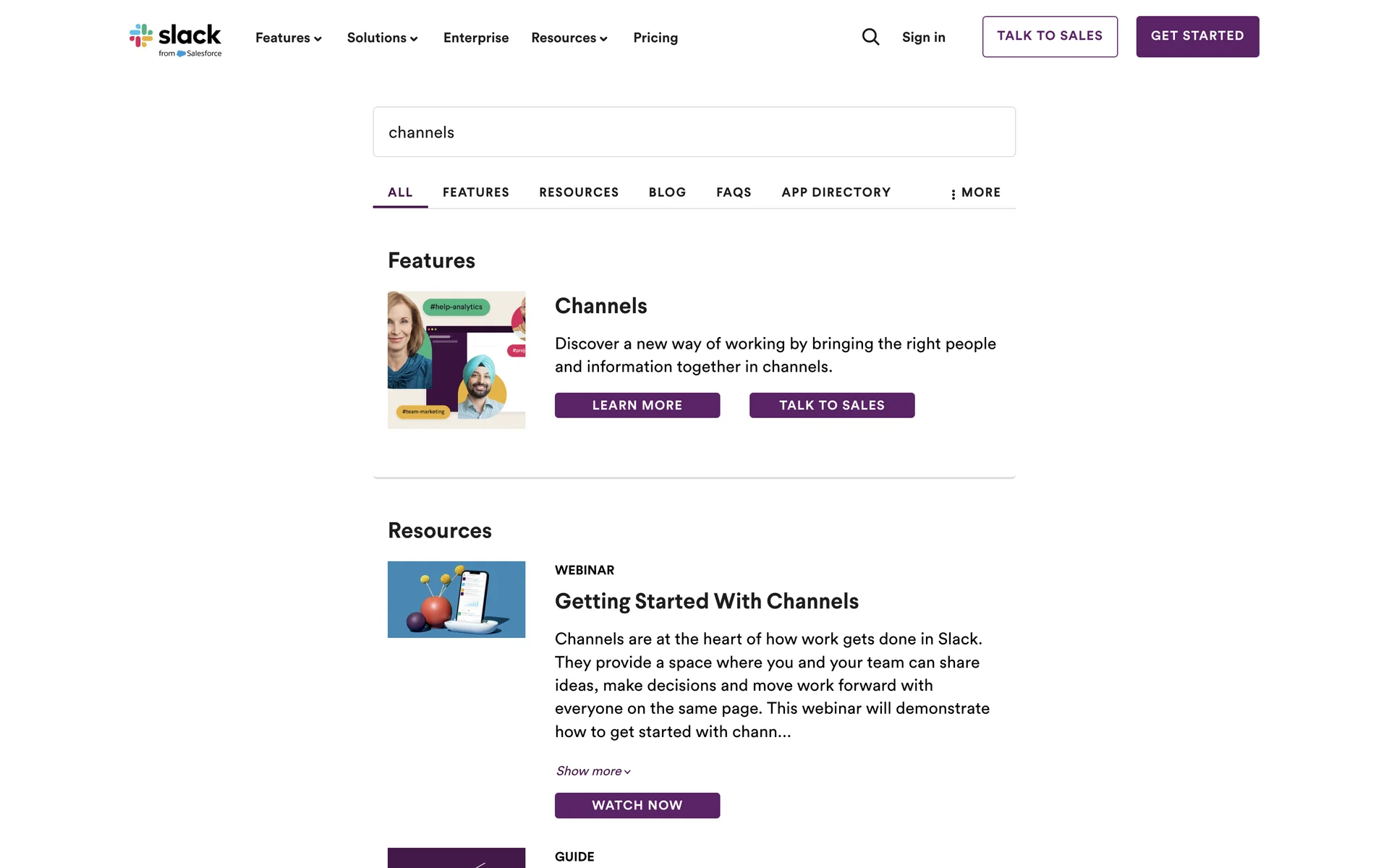Click the three-dot More filter option
Image resolution: width=1389 pixels, height=868 pixels.
point(975,192)
